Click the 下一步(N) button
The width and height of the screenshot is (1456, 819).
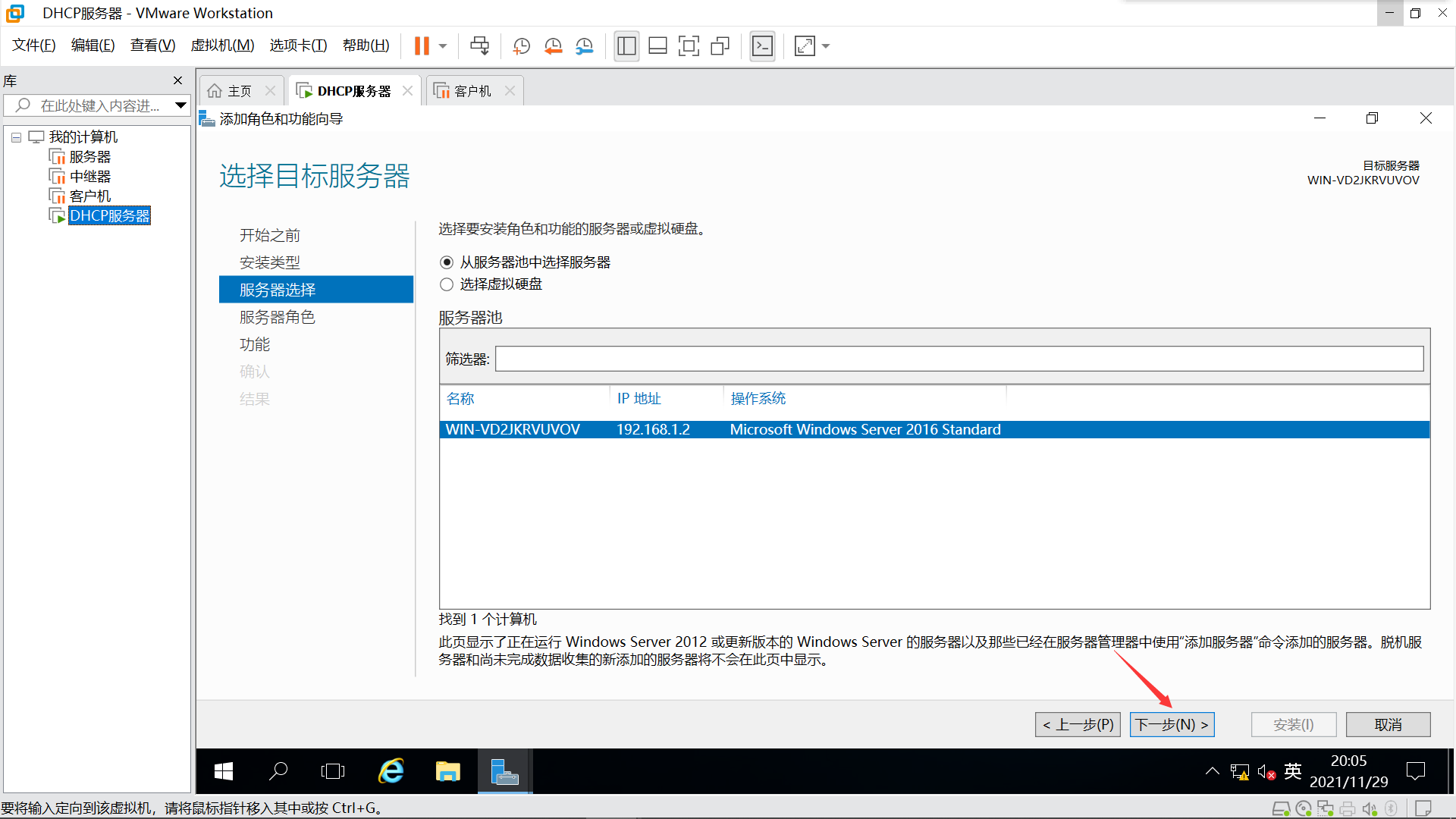(1172, 725)
